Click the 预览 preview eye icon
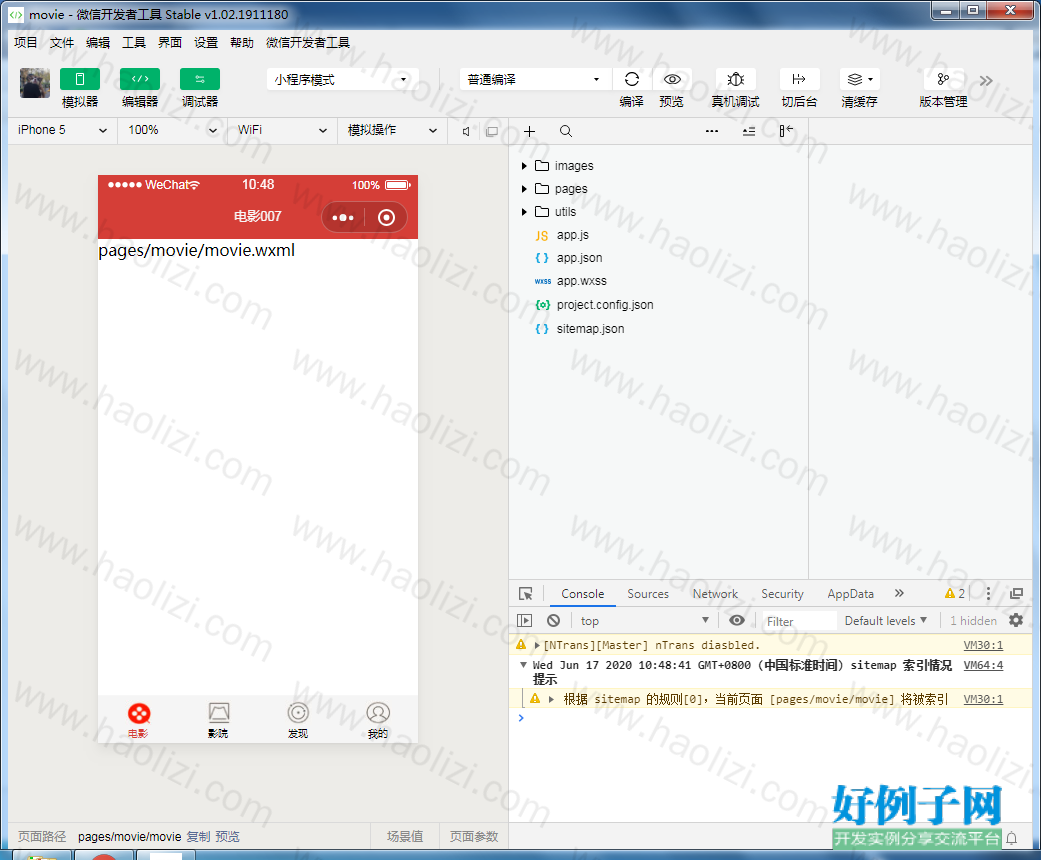This screenshot has width=1041, height=860. click(672, 80)
